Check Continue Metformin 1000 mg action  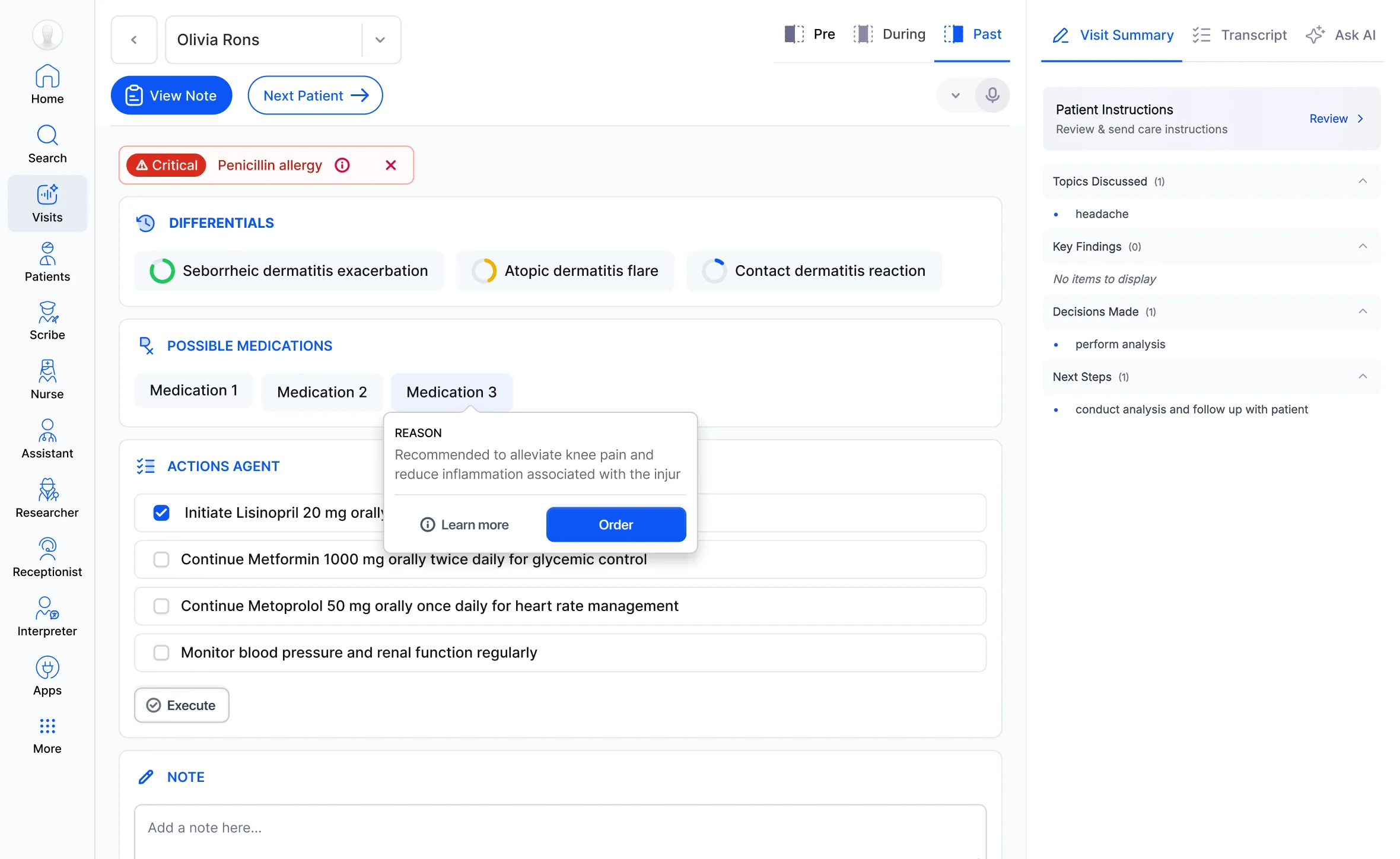(161, 559)
